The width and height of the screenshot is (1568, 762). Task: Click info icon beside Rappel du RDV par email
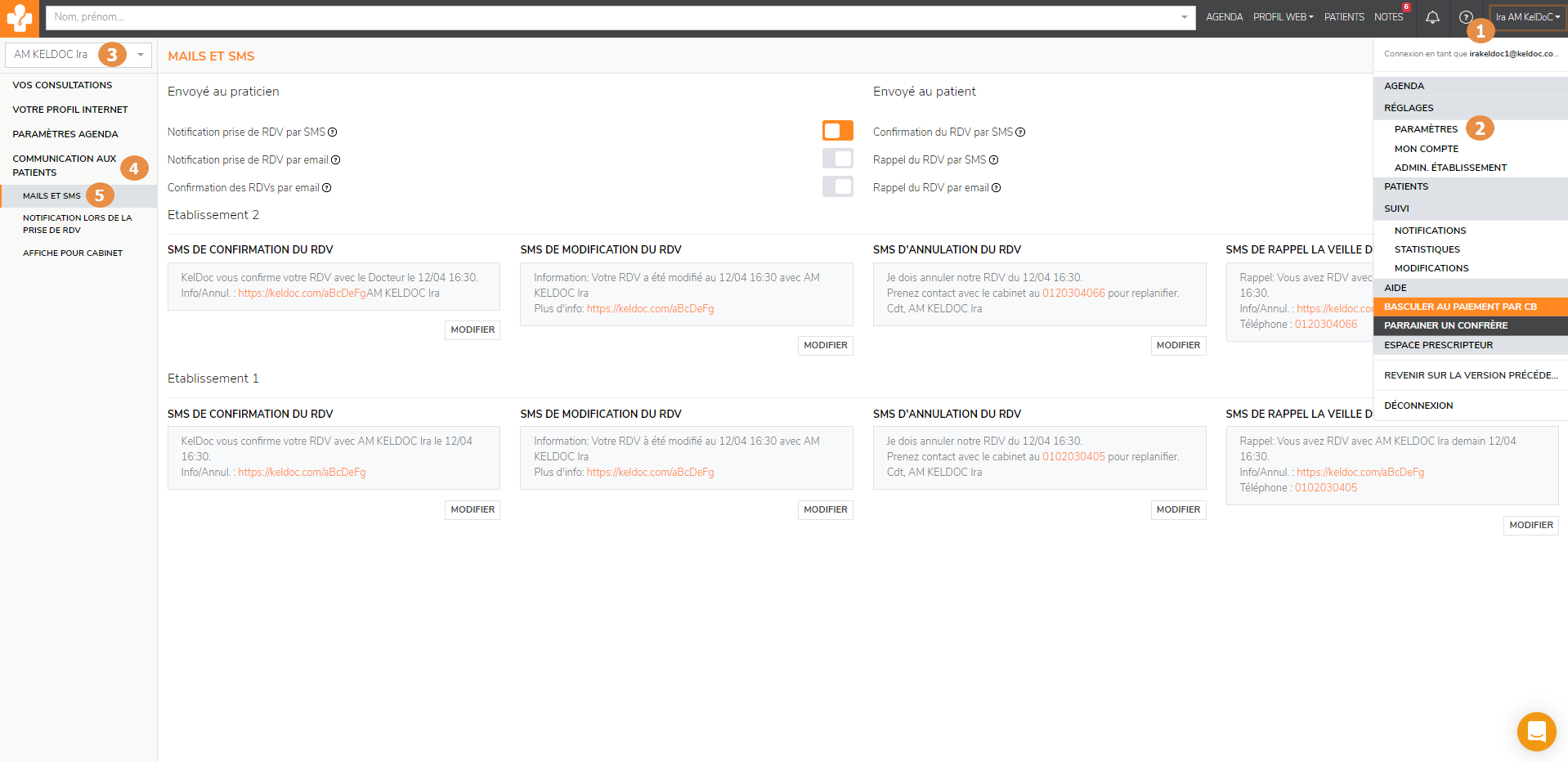click(x=997, y=188)
